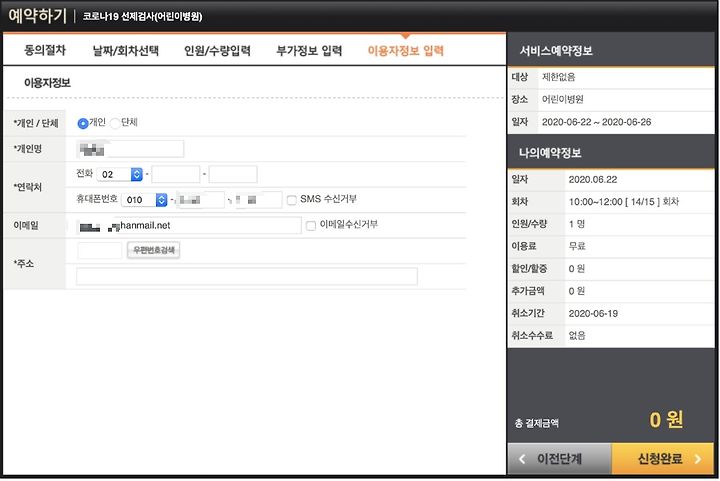Image resolution: width=720 pixels, height=481 pixels.
Task: Click the 휴대폰번호 middle number field
Action: 200,200
